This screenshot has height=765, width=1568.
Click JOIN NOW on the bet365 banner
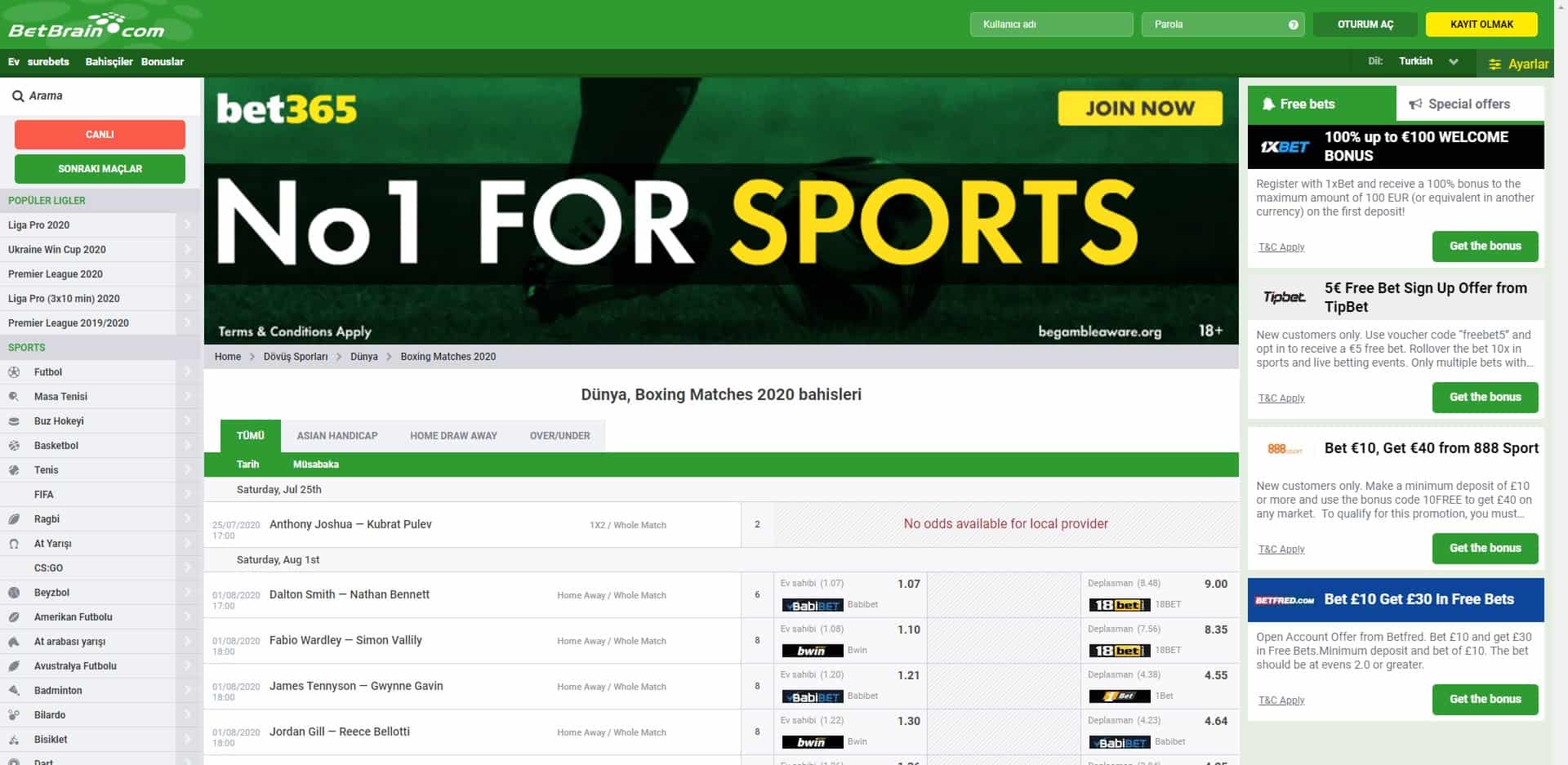(1140, 107)
